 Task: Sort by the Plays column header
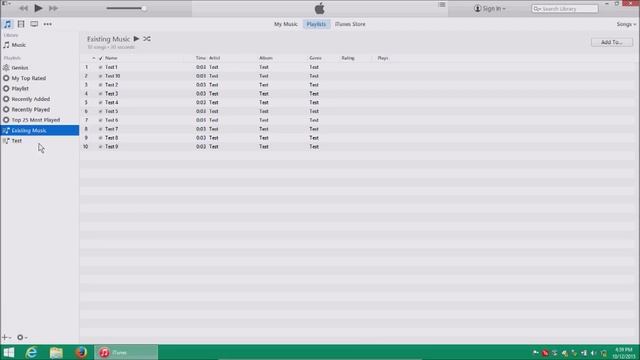(x=382, y=58)
